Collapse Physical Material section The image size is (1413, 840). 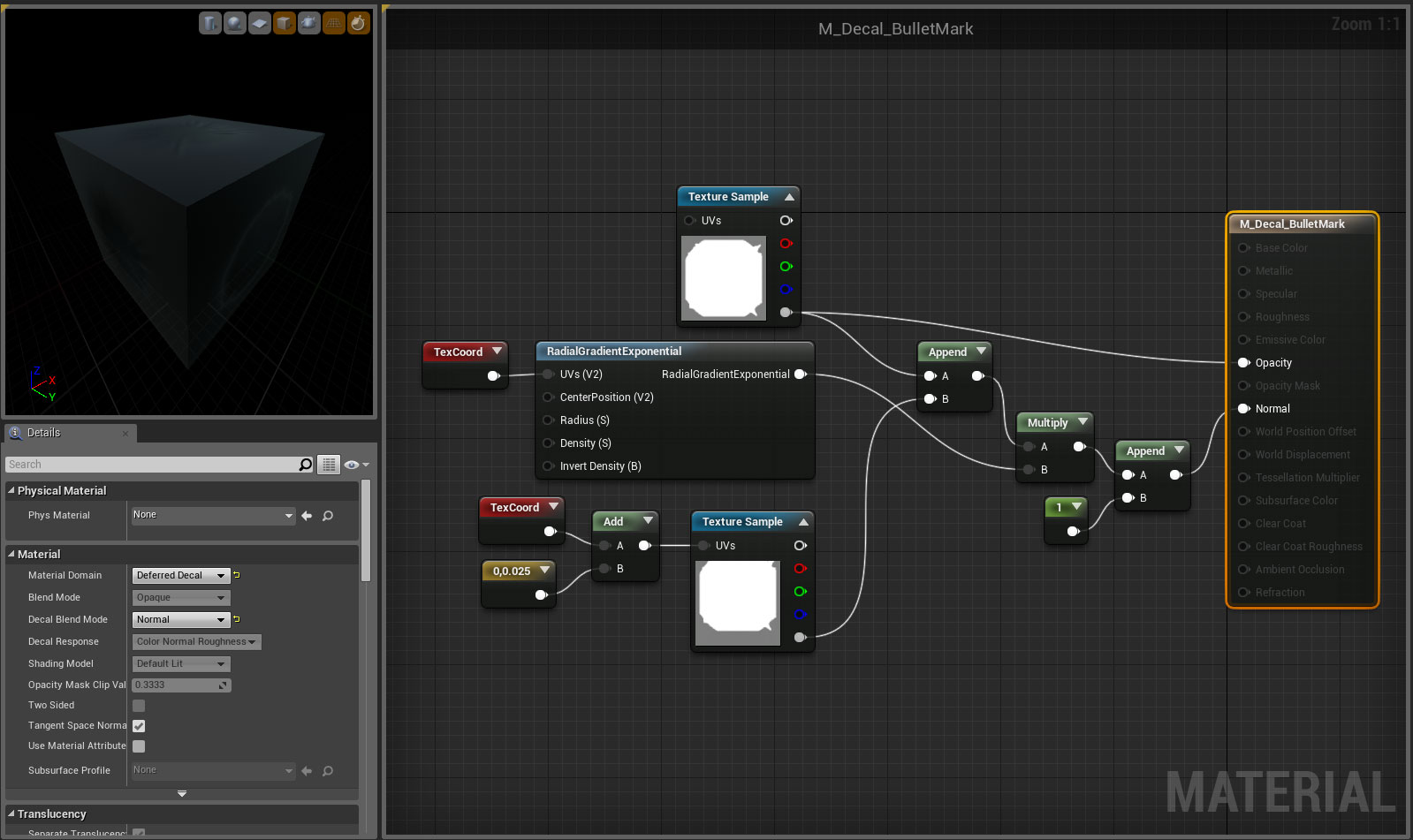(11, 490)
